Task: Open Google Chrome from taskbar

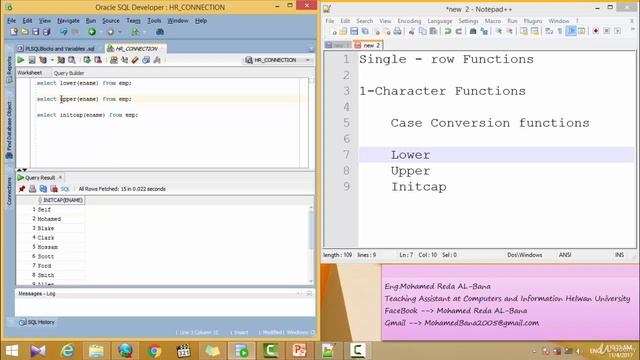Action: [x=154, y=351]
